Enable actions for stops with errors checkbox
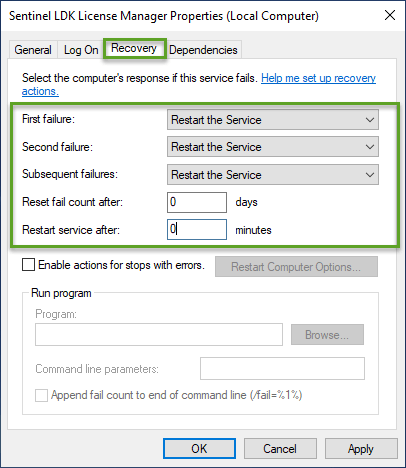This screenshot has width=406, height=468. [29, 265]
